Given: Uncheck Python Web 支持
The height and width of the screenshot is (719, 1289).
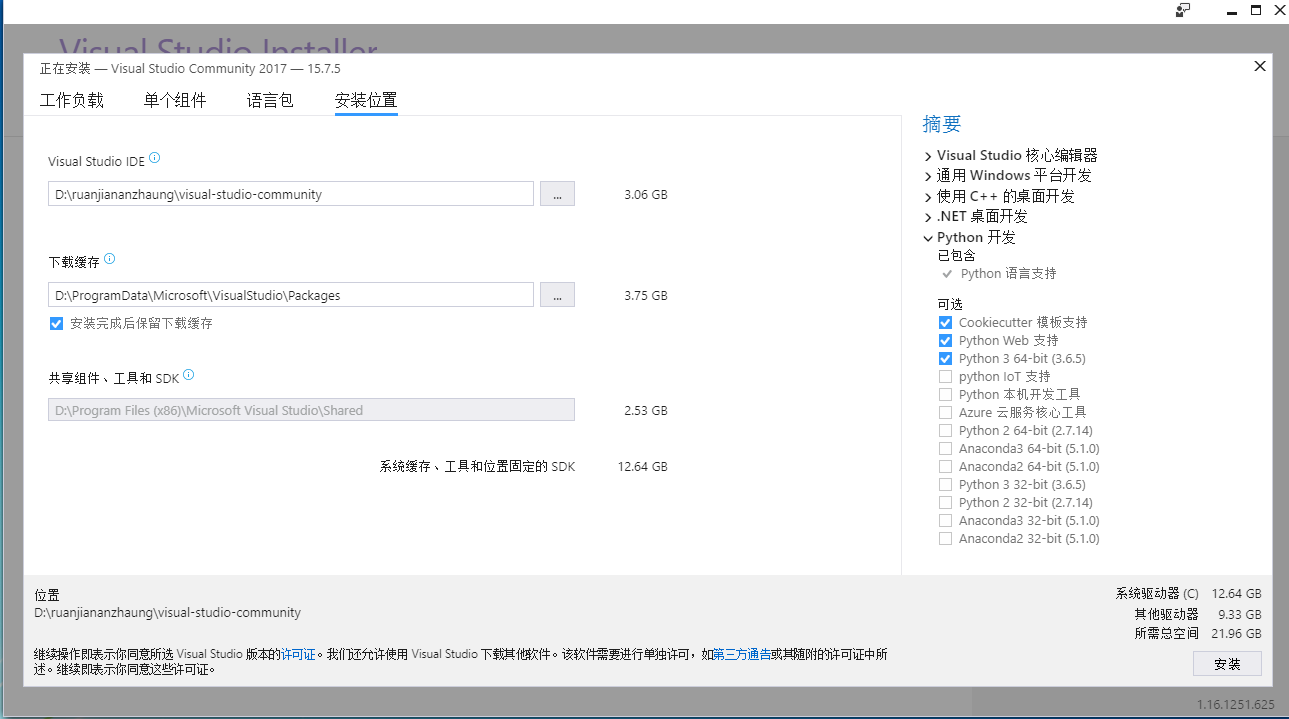Looking at the screenshot, I should click(x=945, y=340).
